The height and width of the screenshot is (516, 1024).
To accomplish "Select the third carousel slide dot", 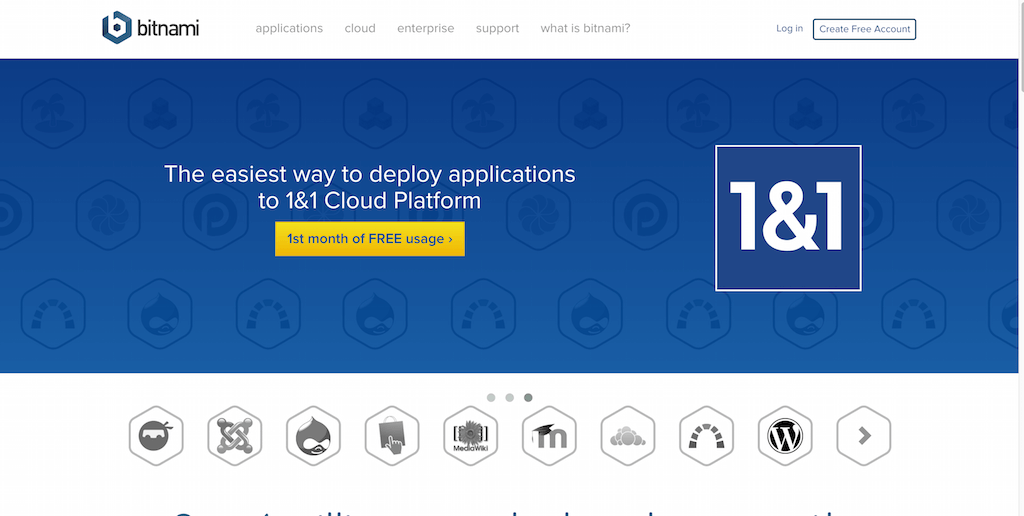I will point(528,397).
